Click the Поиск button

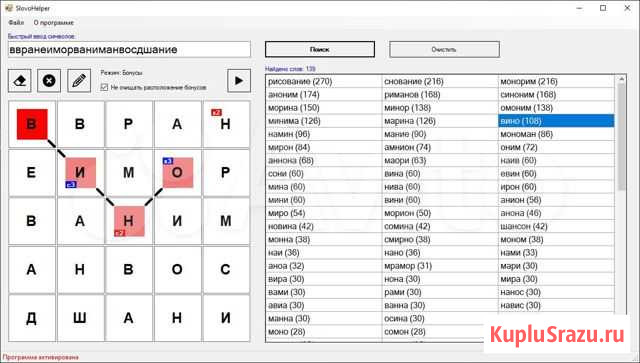[320, 49]
